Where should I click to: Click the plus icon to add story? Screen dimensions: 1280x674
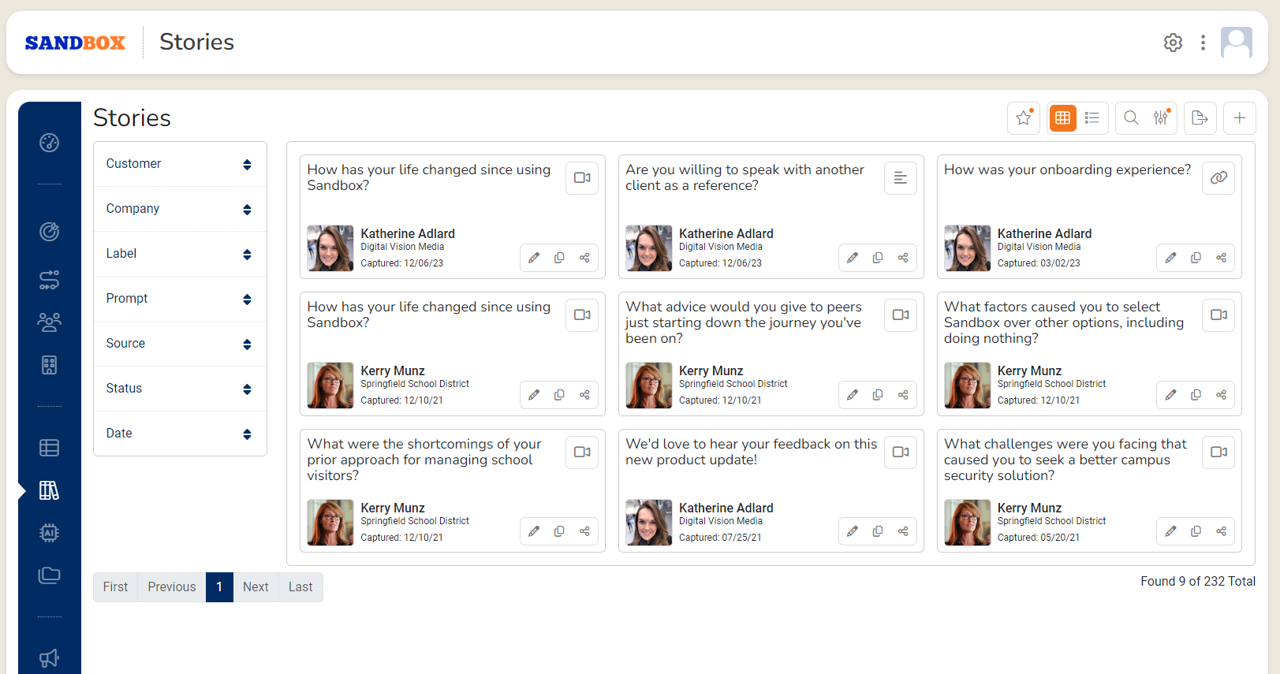tap(1239, 118)
